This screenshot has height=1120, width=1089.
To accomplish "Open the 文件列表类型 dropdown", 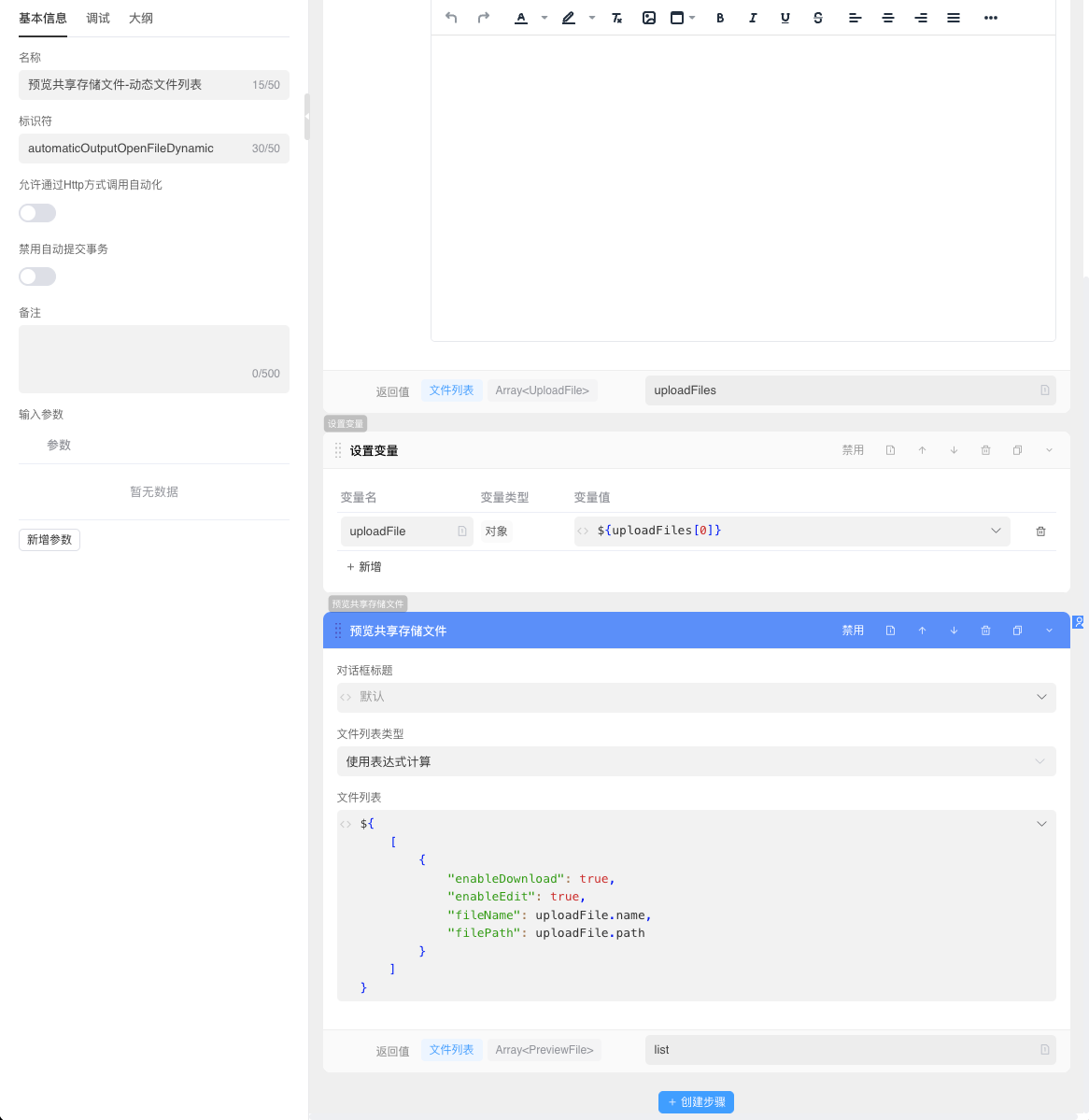I will tap(696, 761).
